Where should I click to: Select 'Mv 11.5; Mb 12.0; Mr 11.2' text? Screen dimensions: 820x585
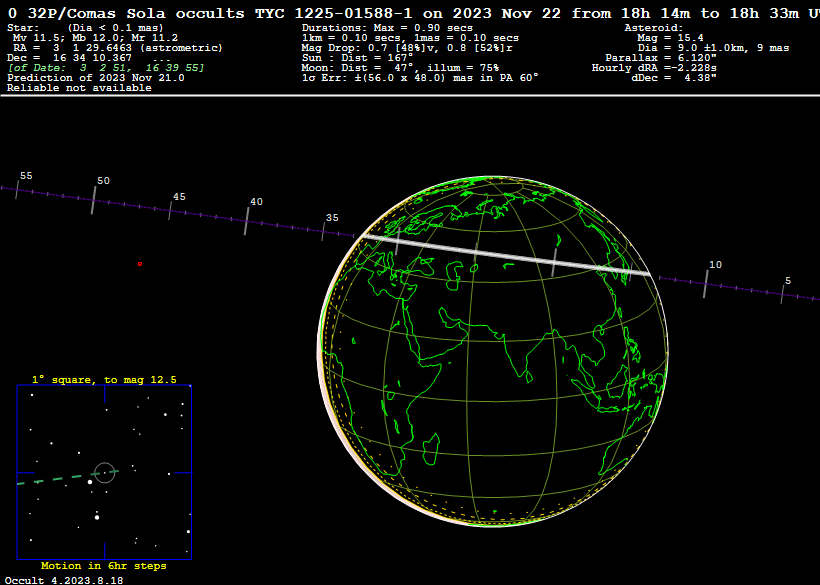(95, 38)
